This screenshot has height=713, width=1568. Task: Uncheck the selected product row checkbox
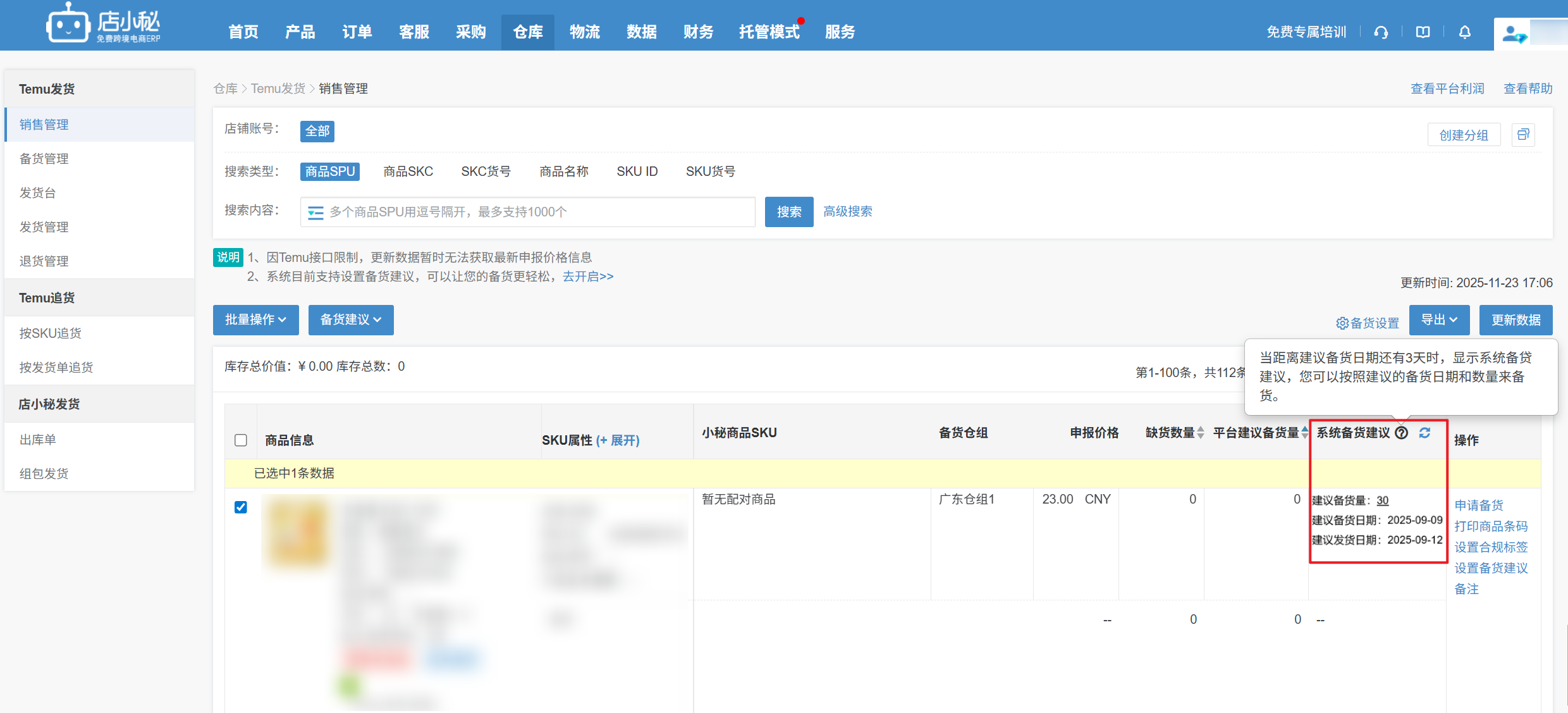point(241,507)
